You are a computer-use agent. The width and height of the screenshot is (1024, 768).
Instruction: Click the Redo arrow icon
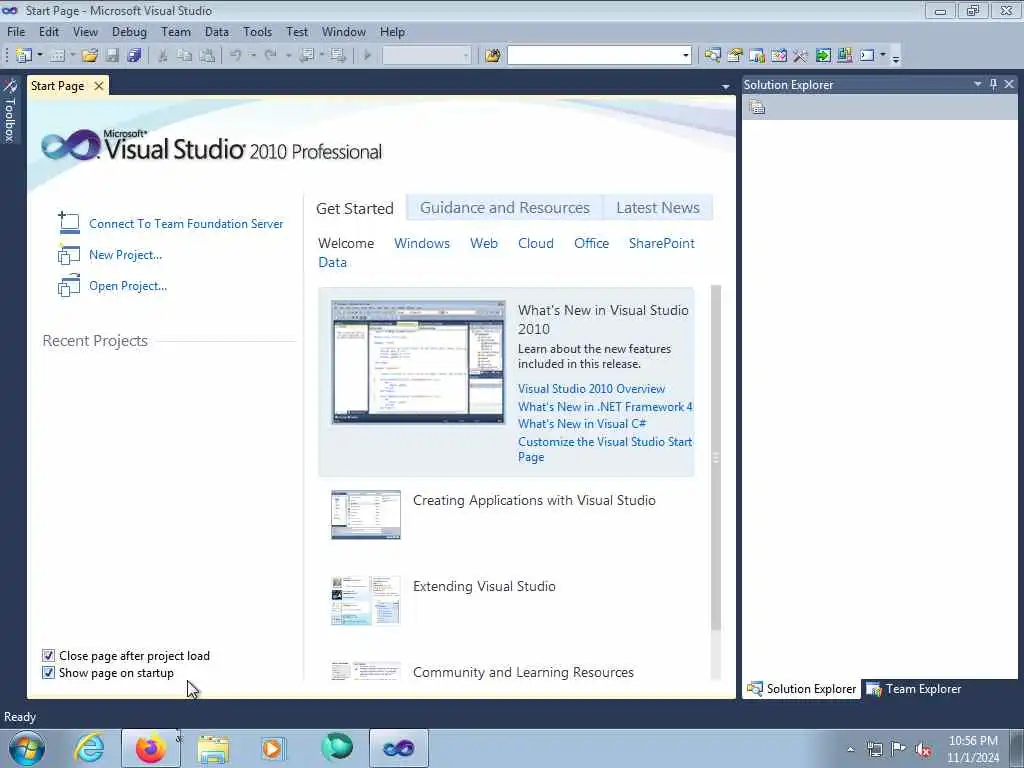(270, 56)
